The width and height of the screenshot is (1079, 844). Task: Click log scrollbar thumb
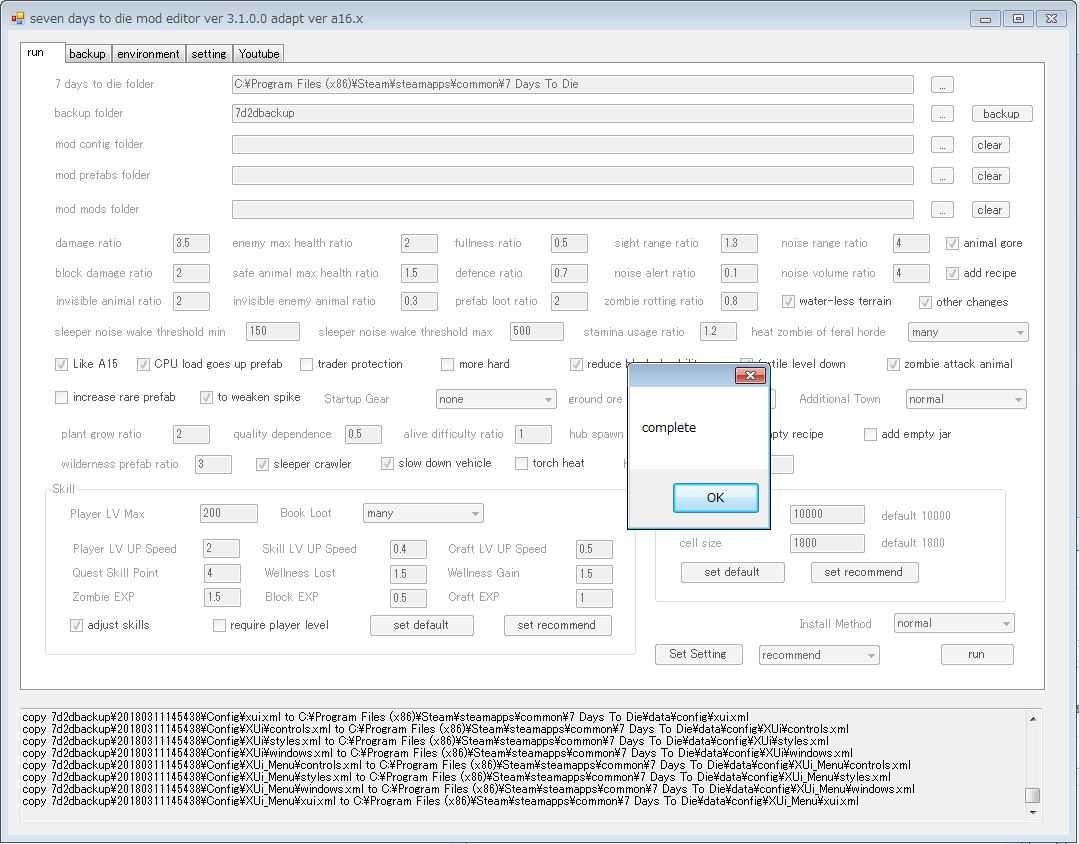(x=1032, y=796)
